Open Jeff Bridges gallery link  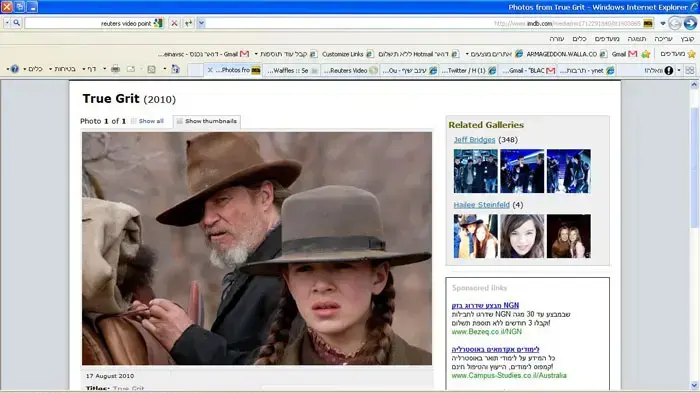click(474, 140)
